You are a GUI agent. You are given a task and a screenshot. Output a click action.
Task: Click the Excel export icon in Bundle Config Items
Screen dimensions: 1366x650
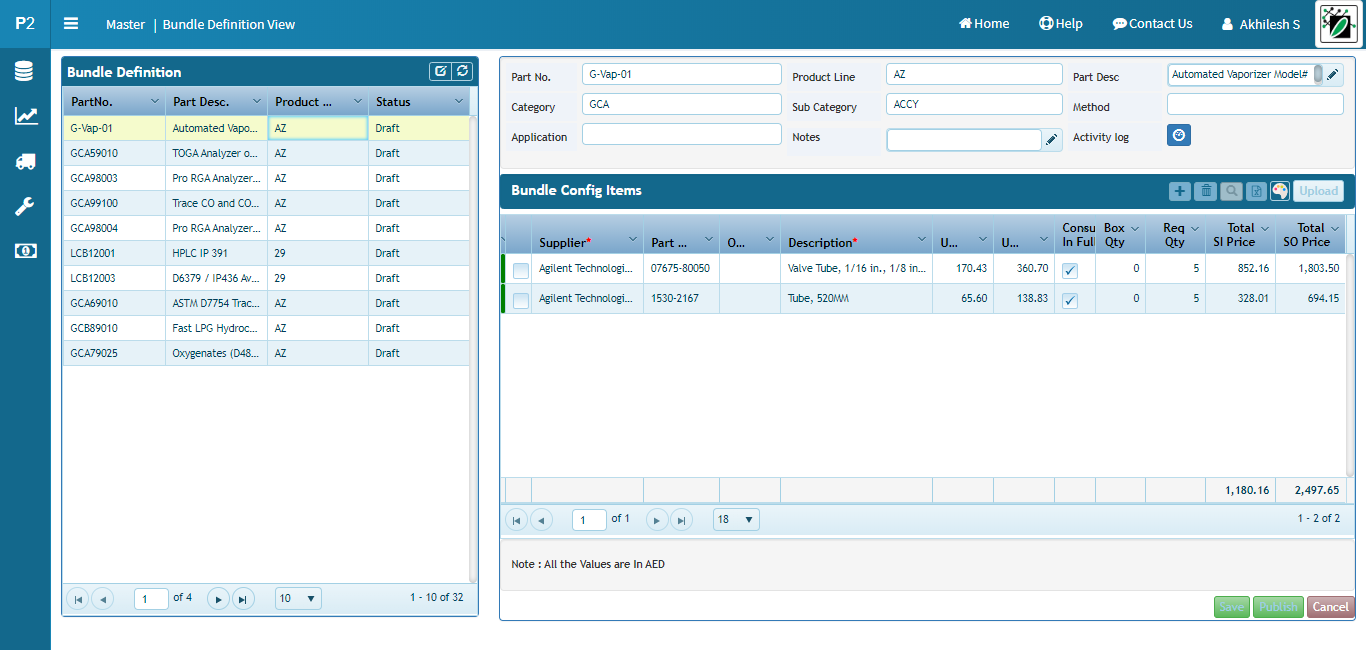1256,191
